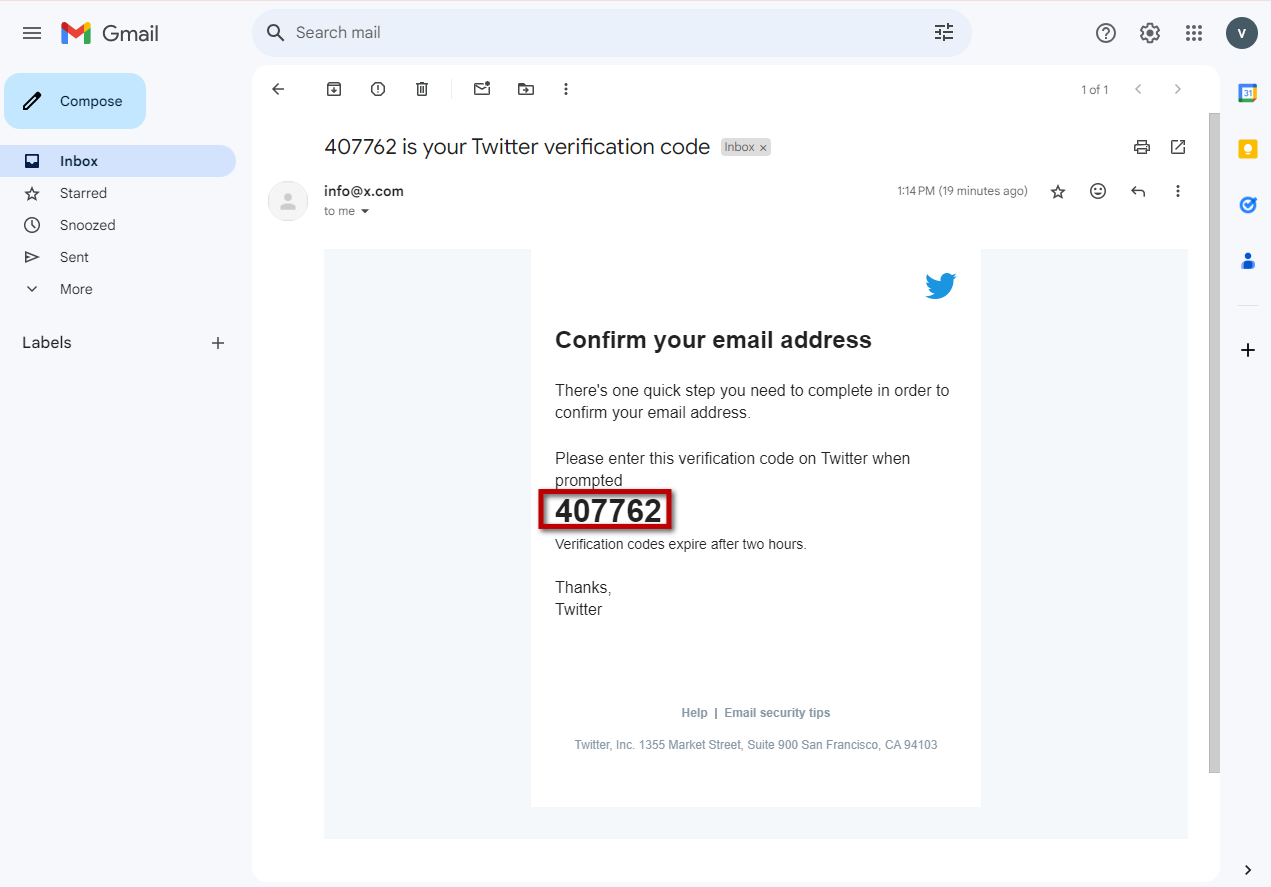Click the Twitter bird logo

point(940,286)
